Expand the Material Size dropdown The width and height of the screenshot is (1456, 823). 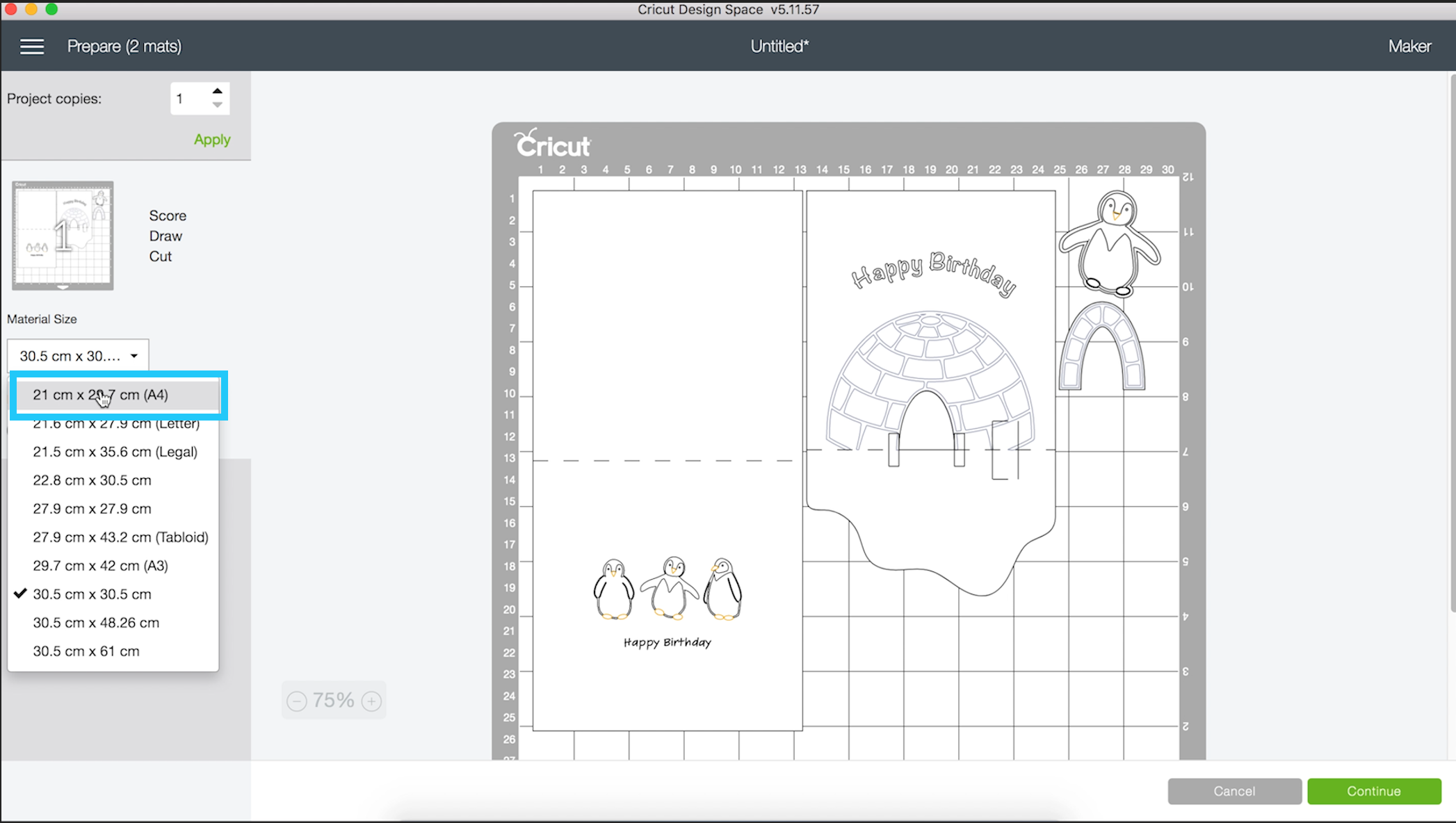(78, 356)
